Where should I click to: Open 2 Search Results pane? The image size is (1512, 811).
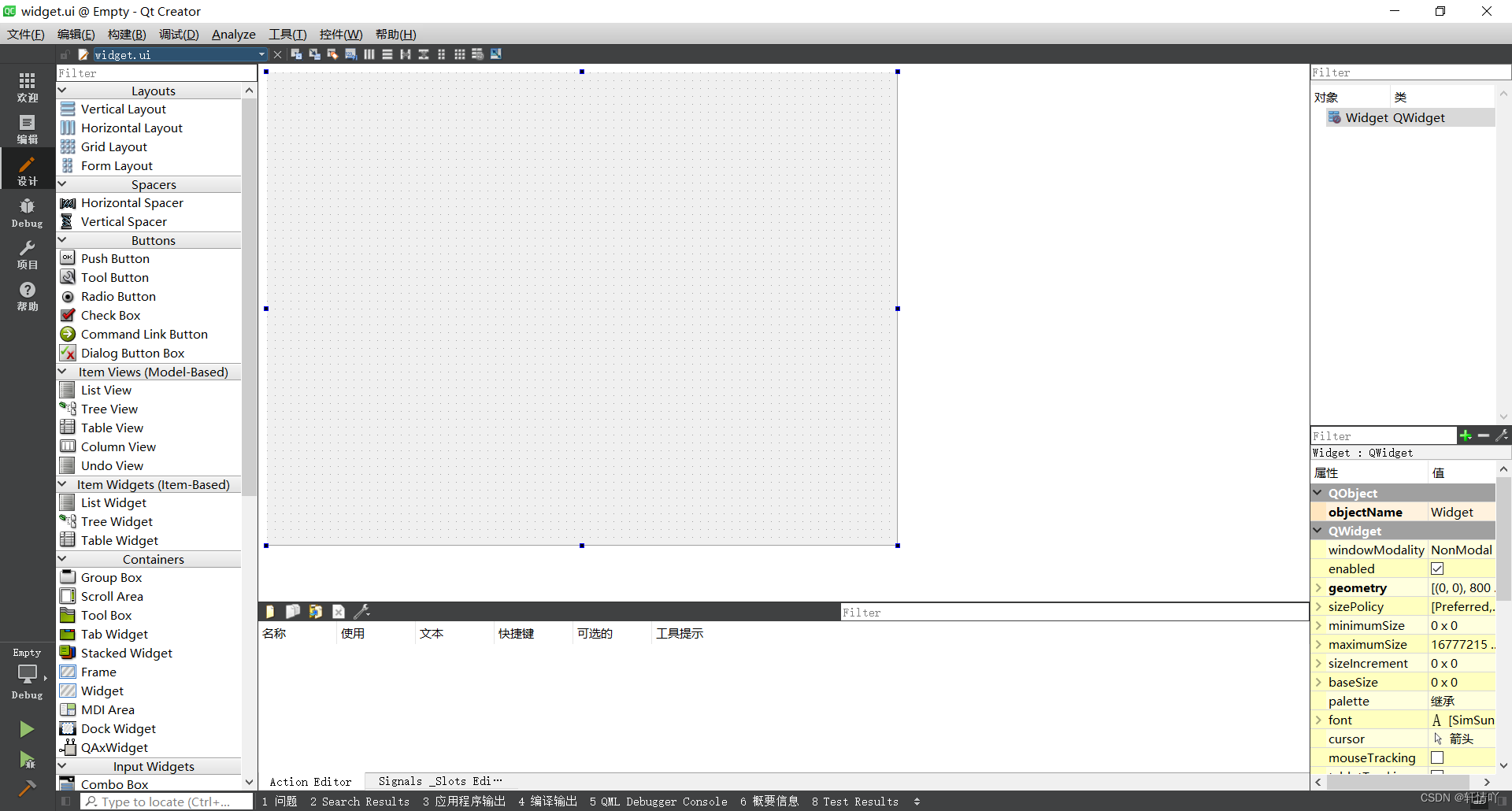[x=360, y=802]
